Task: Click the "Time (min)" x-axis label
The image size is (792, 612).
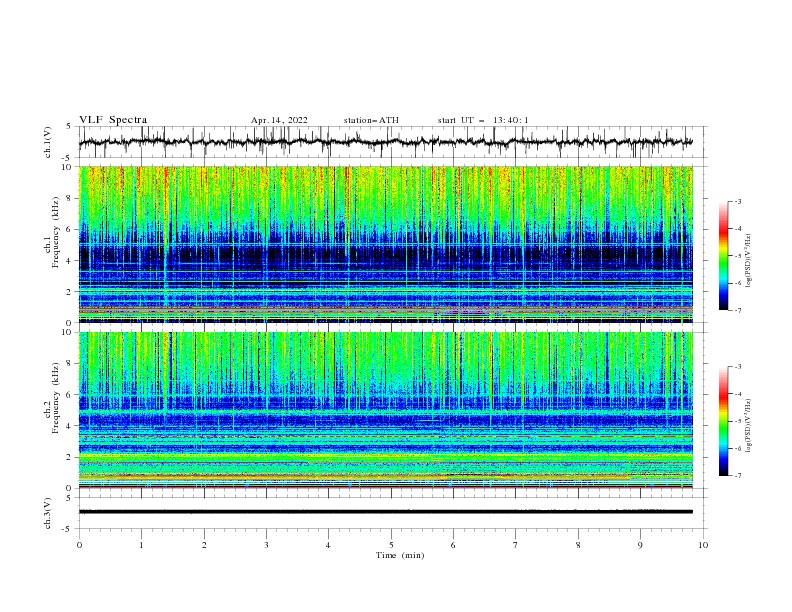Action: pos(400,555)
